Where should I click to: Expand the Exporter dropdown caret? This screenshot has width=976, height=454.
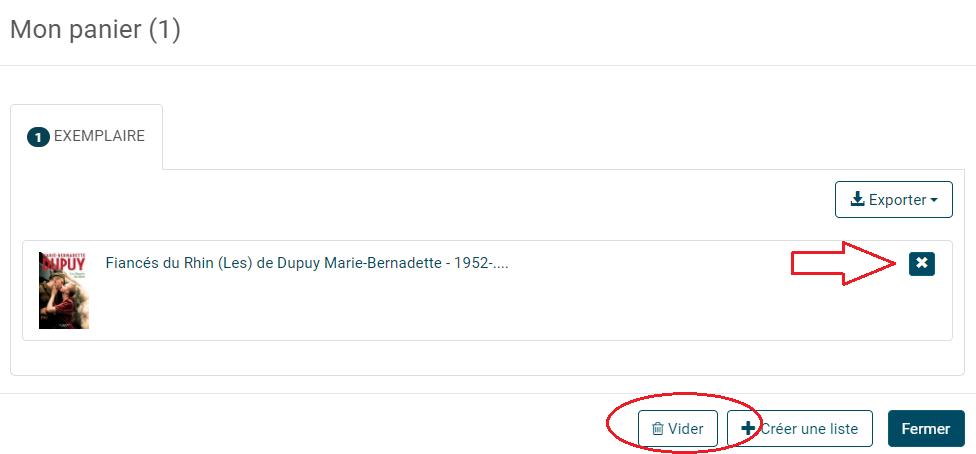point(934,201)
